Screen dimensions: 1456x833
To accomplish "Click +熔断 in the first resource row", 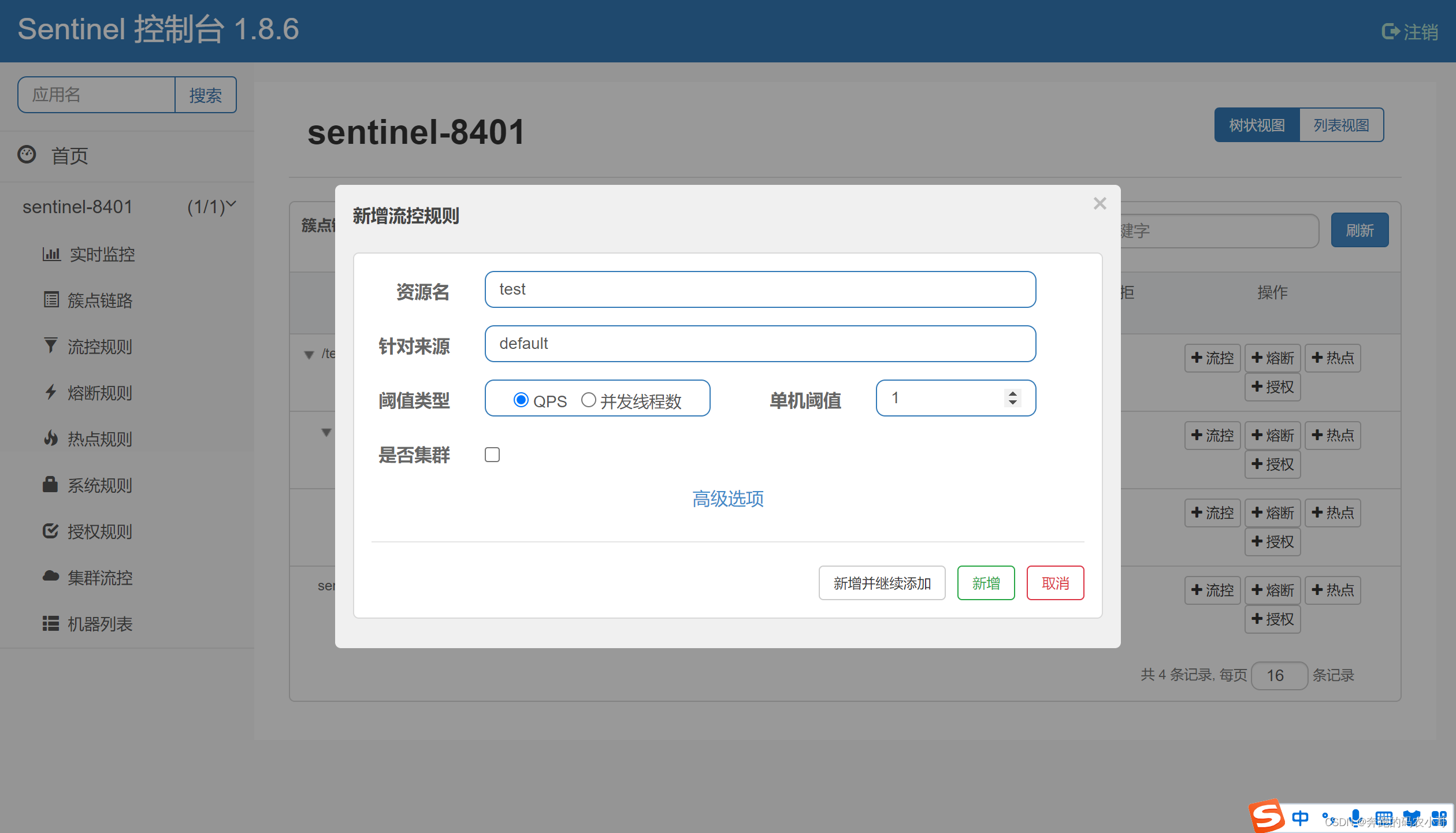I will click(x=1272, y=358).
